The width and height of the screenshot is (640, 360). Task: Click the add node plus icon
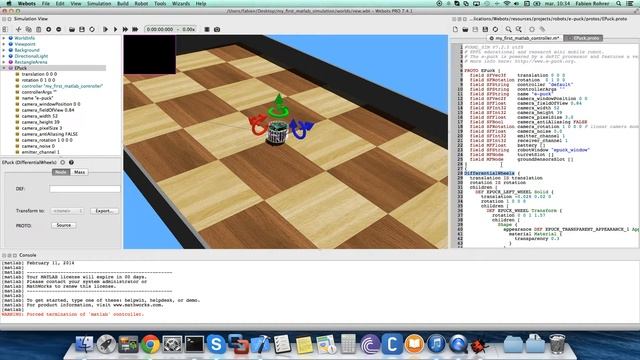pos(49,29)
